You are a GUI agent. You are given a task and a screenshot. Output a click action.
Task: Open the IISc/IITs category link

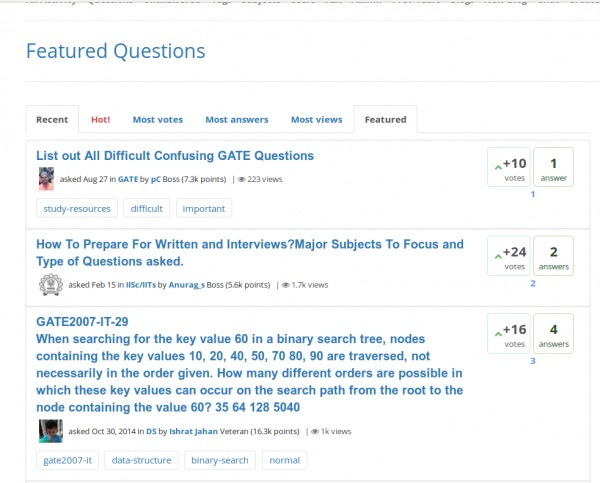point(140,285)
